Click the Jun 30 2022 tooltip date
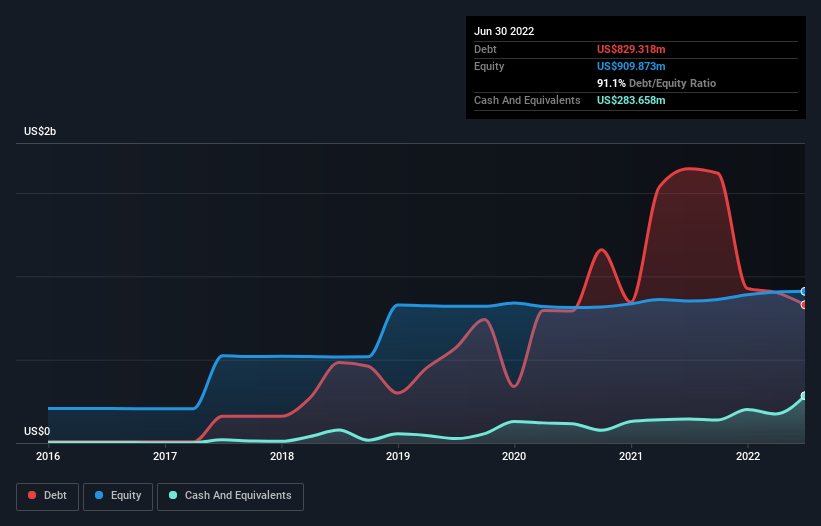This screenshot has width=821, height=526. click(x=504, y=31)
